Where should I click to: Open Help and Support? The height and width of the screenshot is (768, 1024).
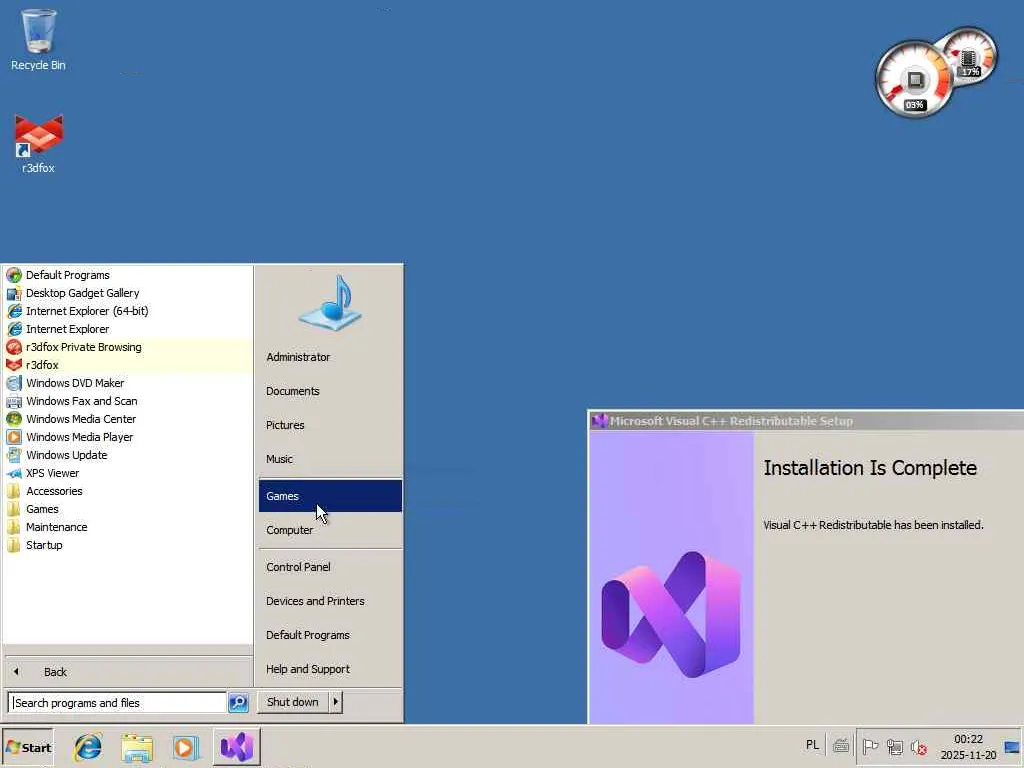330,669
